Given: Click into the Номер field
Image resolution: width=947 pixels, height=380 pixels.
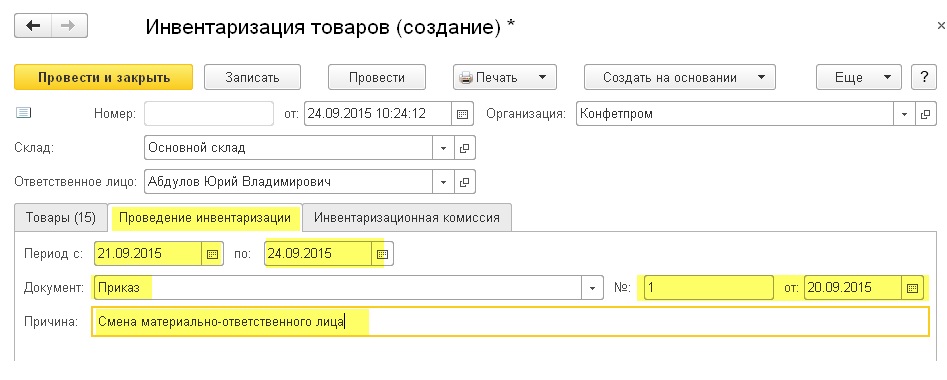Looking at the screenshot, I should click(x=209, y=114).
